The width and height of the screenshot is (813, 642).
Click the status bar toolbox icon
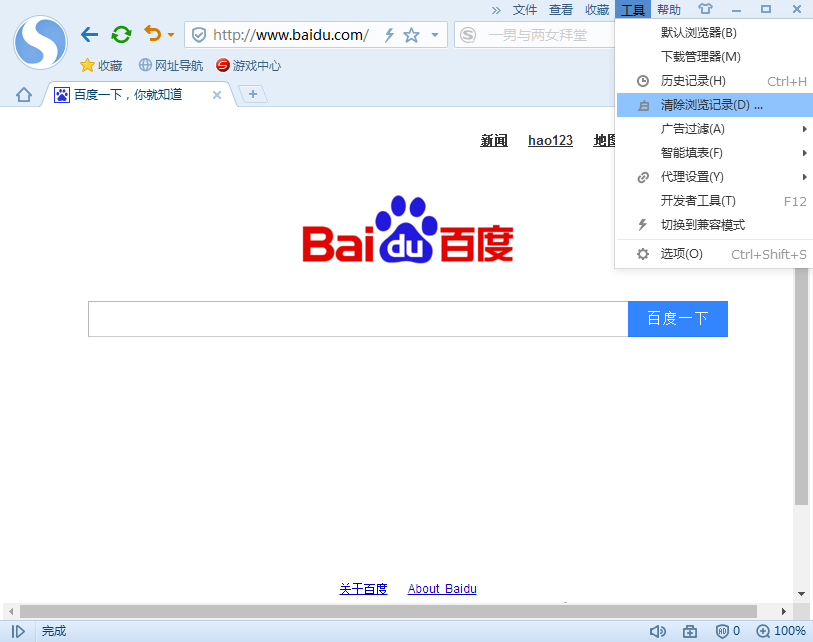click(690, 631)
